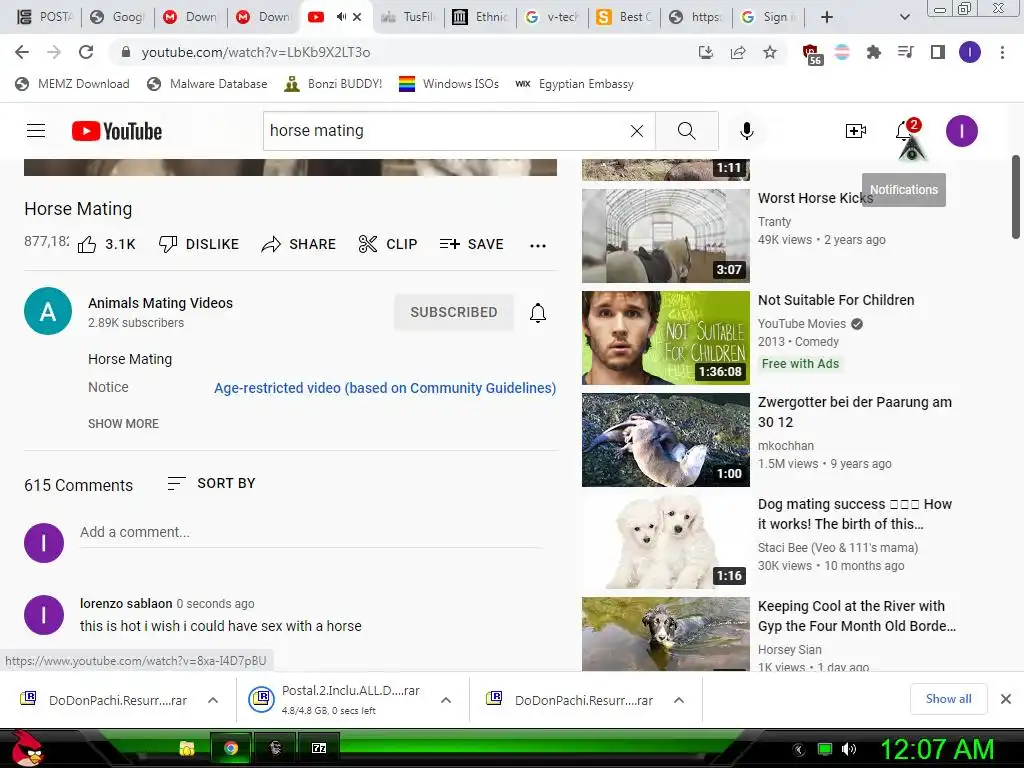The width and height of the screenshot is (1024, 768).
Task: Click the page vertical scrollbar
Action: point(1016,196)
